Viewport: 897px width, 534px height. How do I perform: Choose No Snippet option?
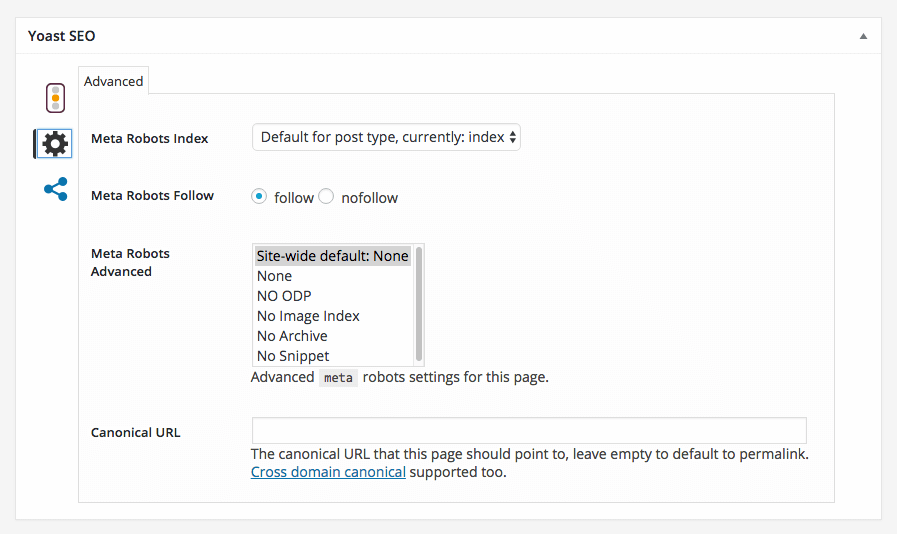pyautogui.click(x=332, y=356)
